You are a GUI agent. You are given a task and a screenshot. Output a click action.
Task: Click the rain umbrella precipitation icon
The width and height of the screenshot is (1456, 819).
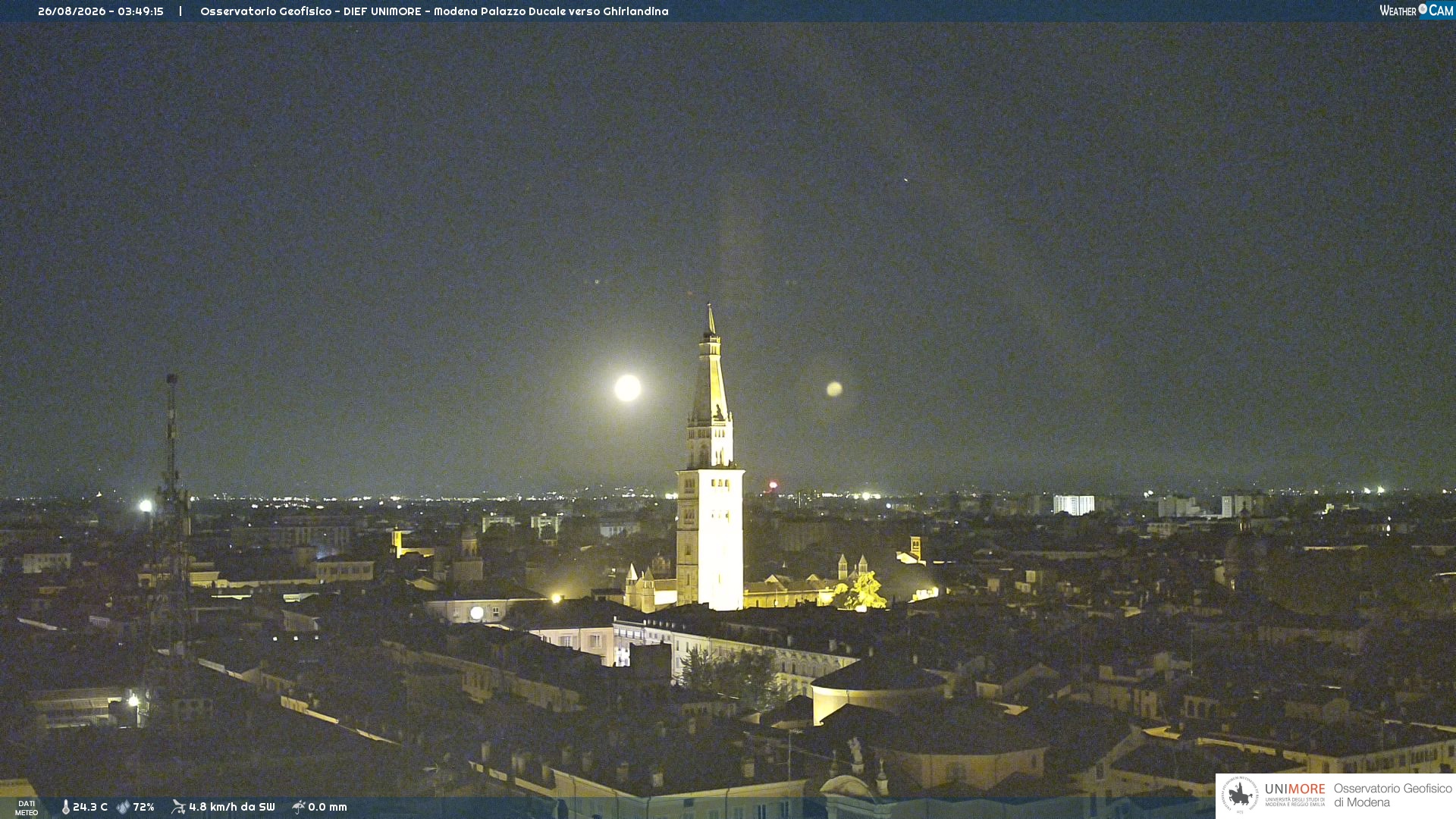click(299, 807)
